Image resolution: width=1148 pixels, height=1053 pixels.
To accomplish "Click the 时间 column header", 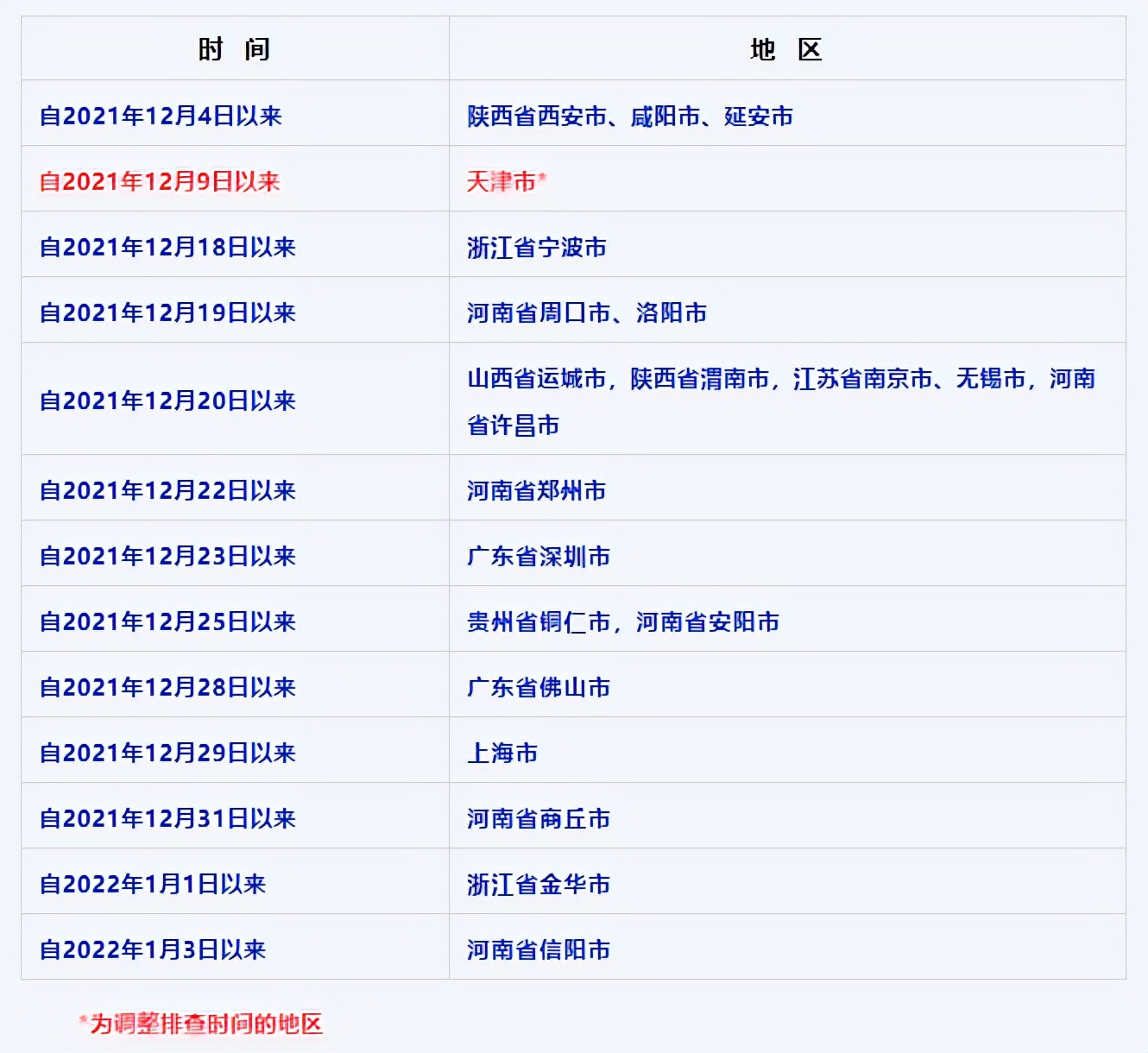I will pyautogui.click(x=235, y=49).
